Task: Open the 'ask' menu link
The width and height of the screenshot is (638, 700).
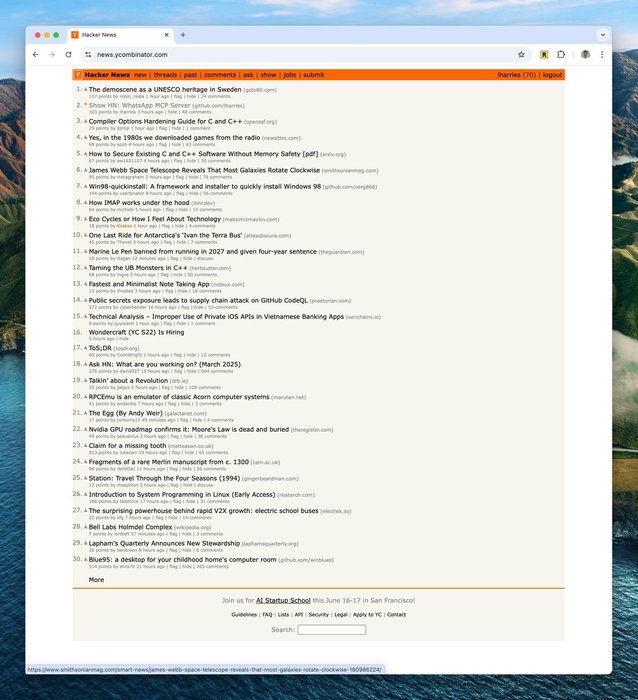Action: [x=248, y=75]
